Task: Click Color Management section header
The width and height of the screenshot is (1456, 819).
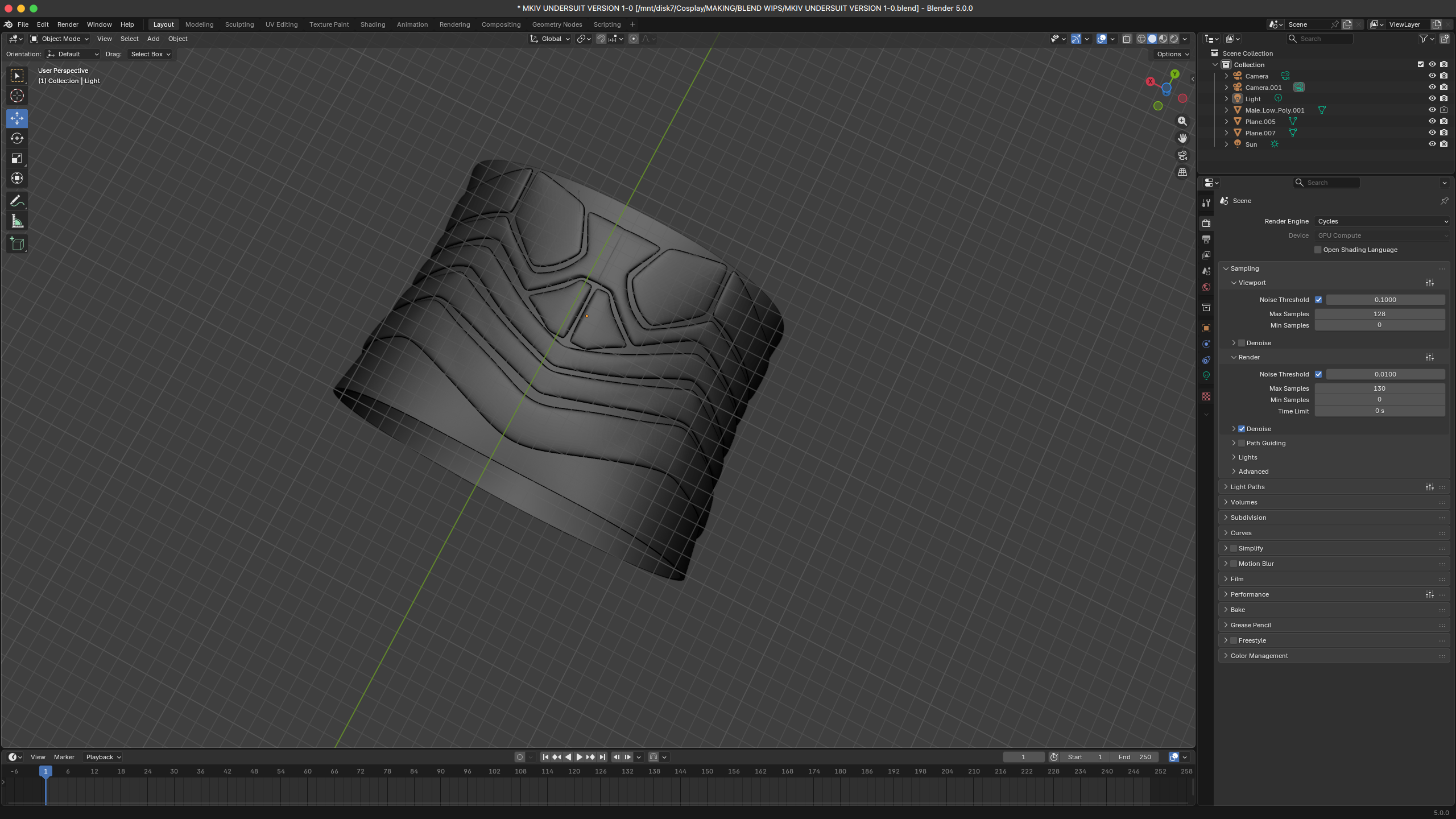Action: pos(1259,655)
